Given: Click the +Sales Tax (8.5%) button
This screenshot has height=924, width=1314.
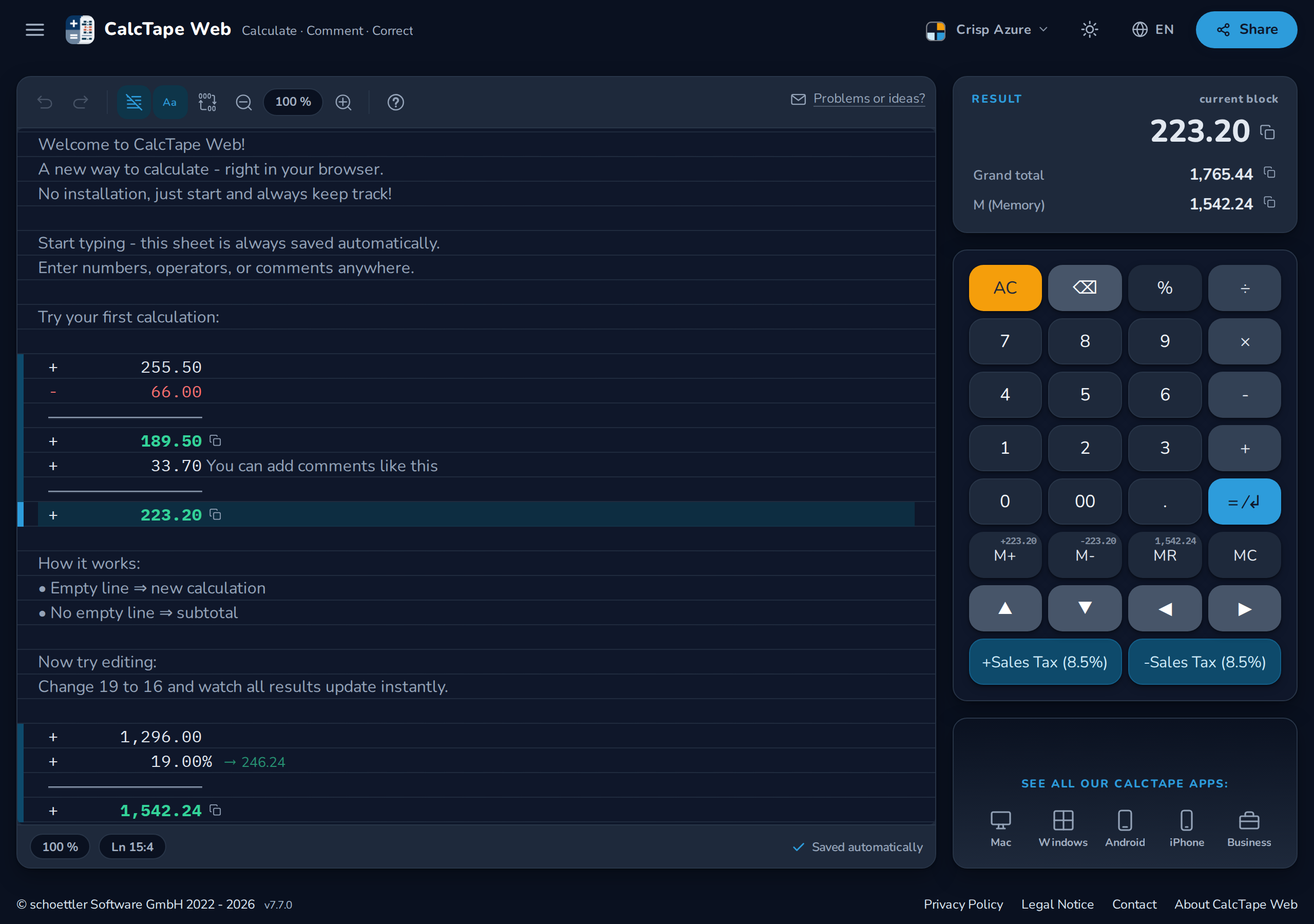Looking at the screenshot, I should [1045, 662].
